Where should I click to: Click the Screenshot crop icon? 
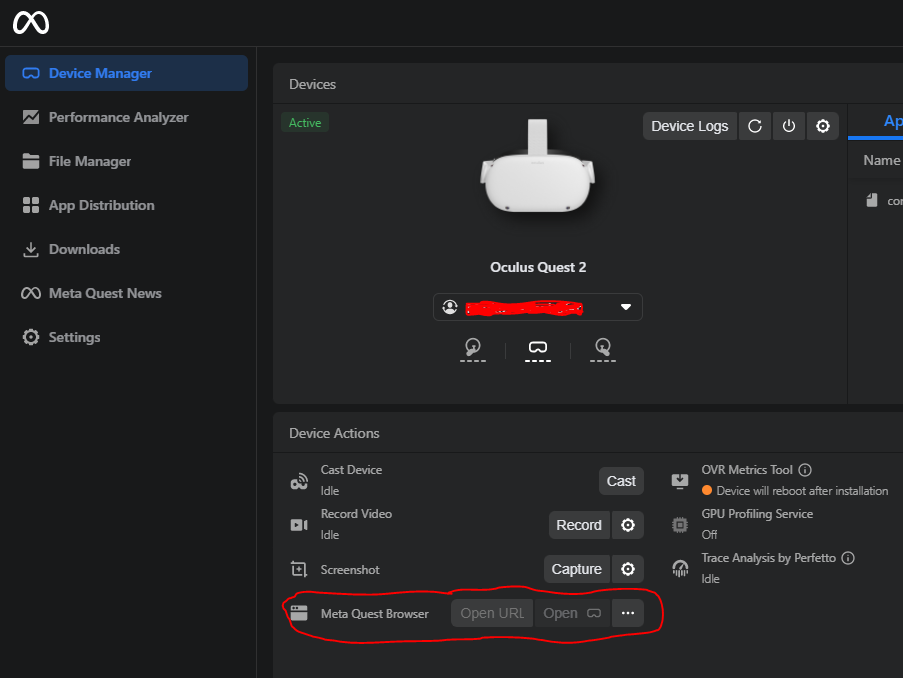(x=299, y=569)
